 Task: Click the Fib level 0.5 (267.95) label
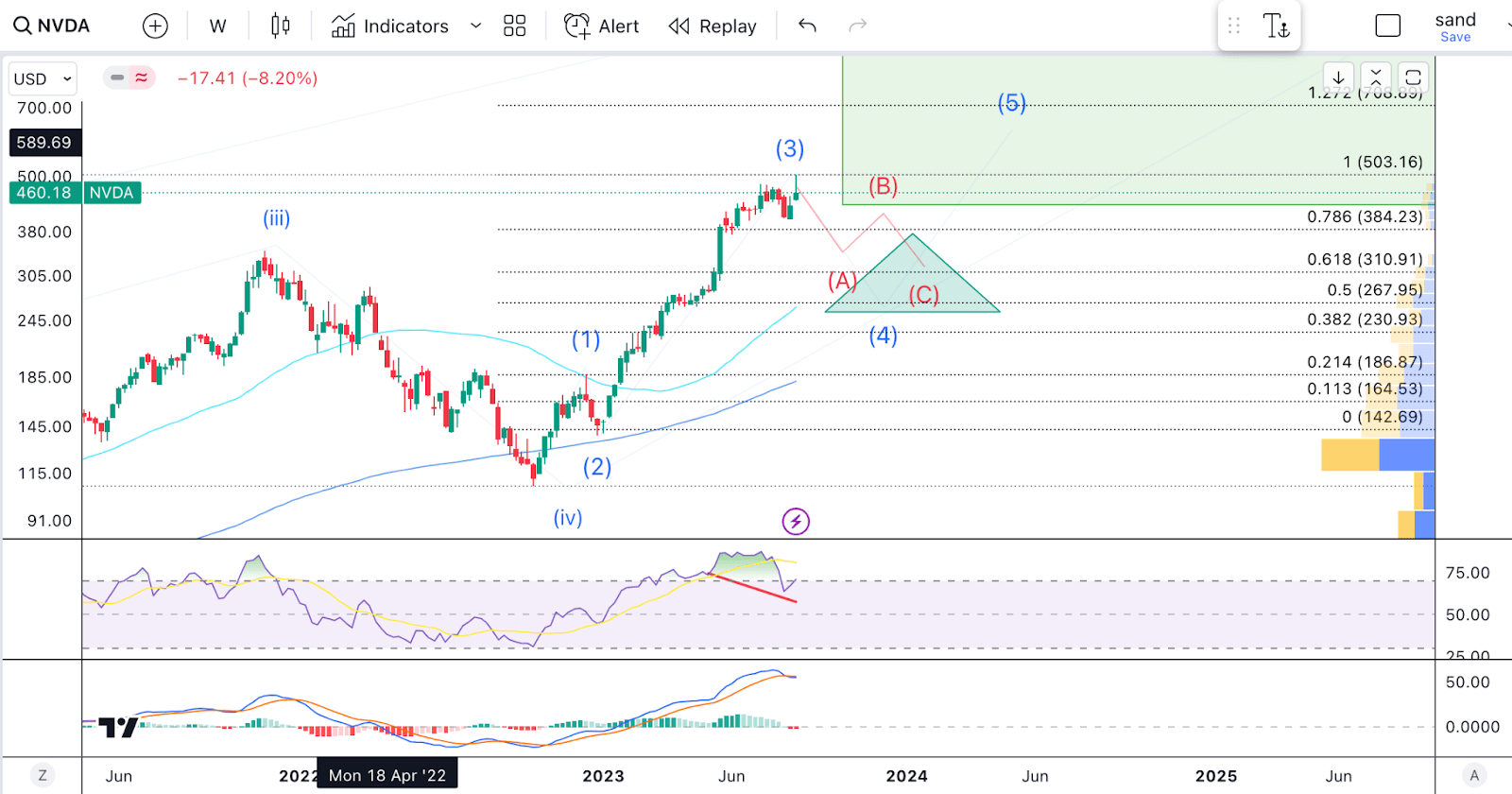pos(1375,290)
